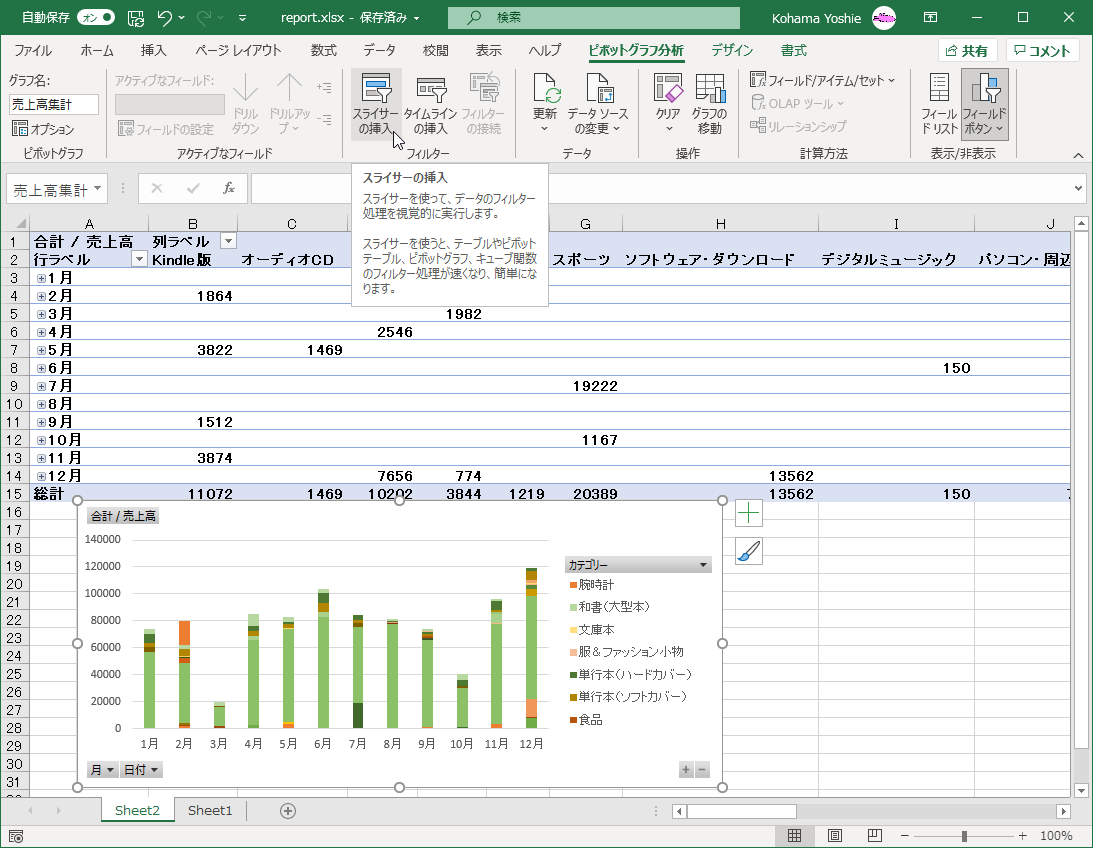The height and width of the screenshot is (848, 1093).
Task: Click the green plus Chart Elements button
Action: coord(749,514)
